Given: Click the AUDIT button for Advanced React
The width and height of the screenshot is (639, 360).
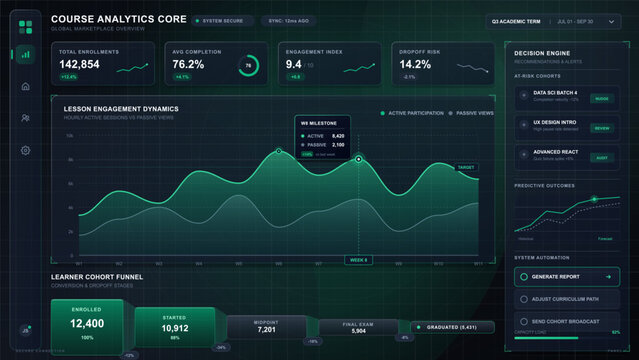Looking at the screenshot, I should [602, 158].
